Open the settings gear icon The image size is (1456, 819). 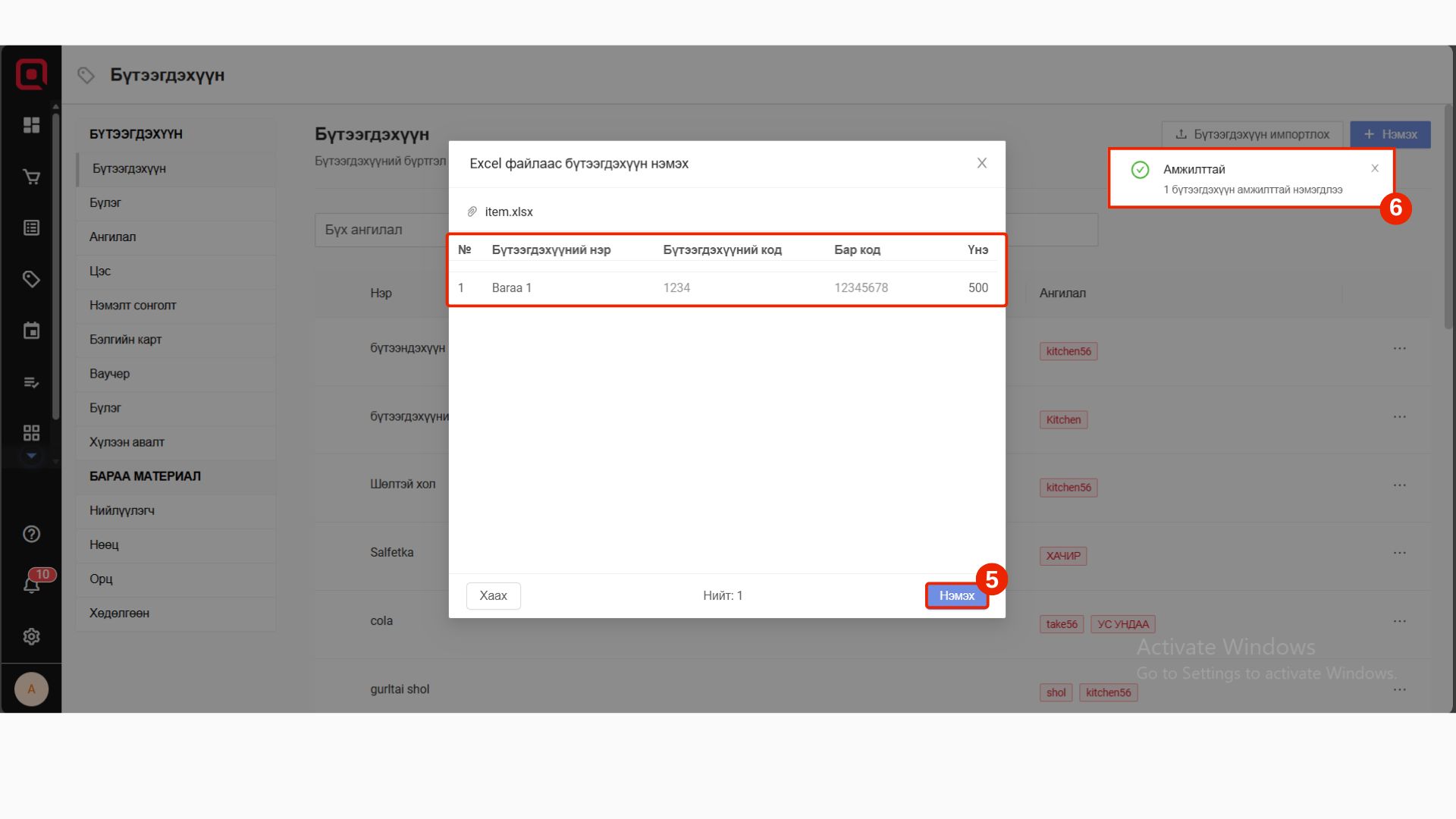coord(31,636)
